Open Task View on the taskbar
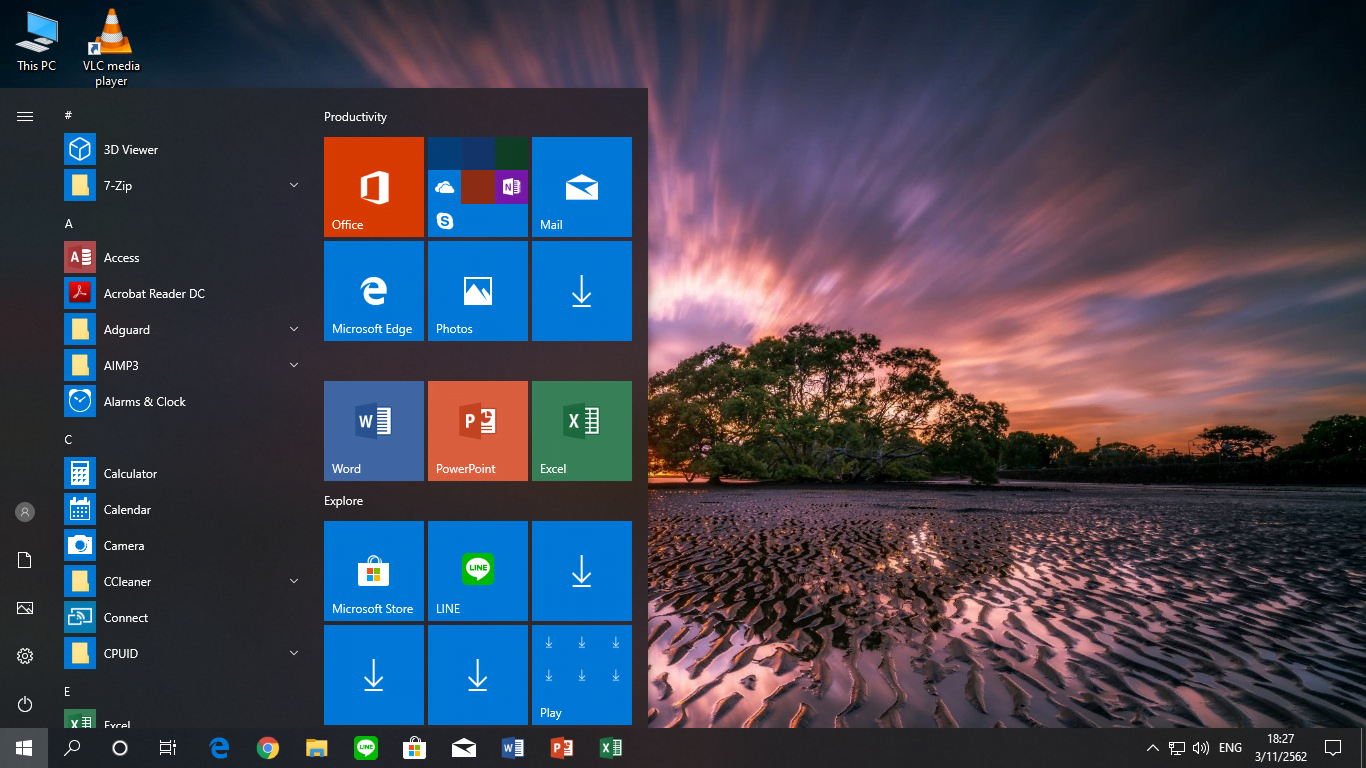The width and height of the screenshot is (1366, 768). pos(168,748)
